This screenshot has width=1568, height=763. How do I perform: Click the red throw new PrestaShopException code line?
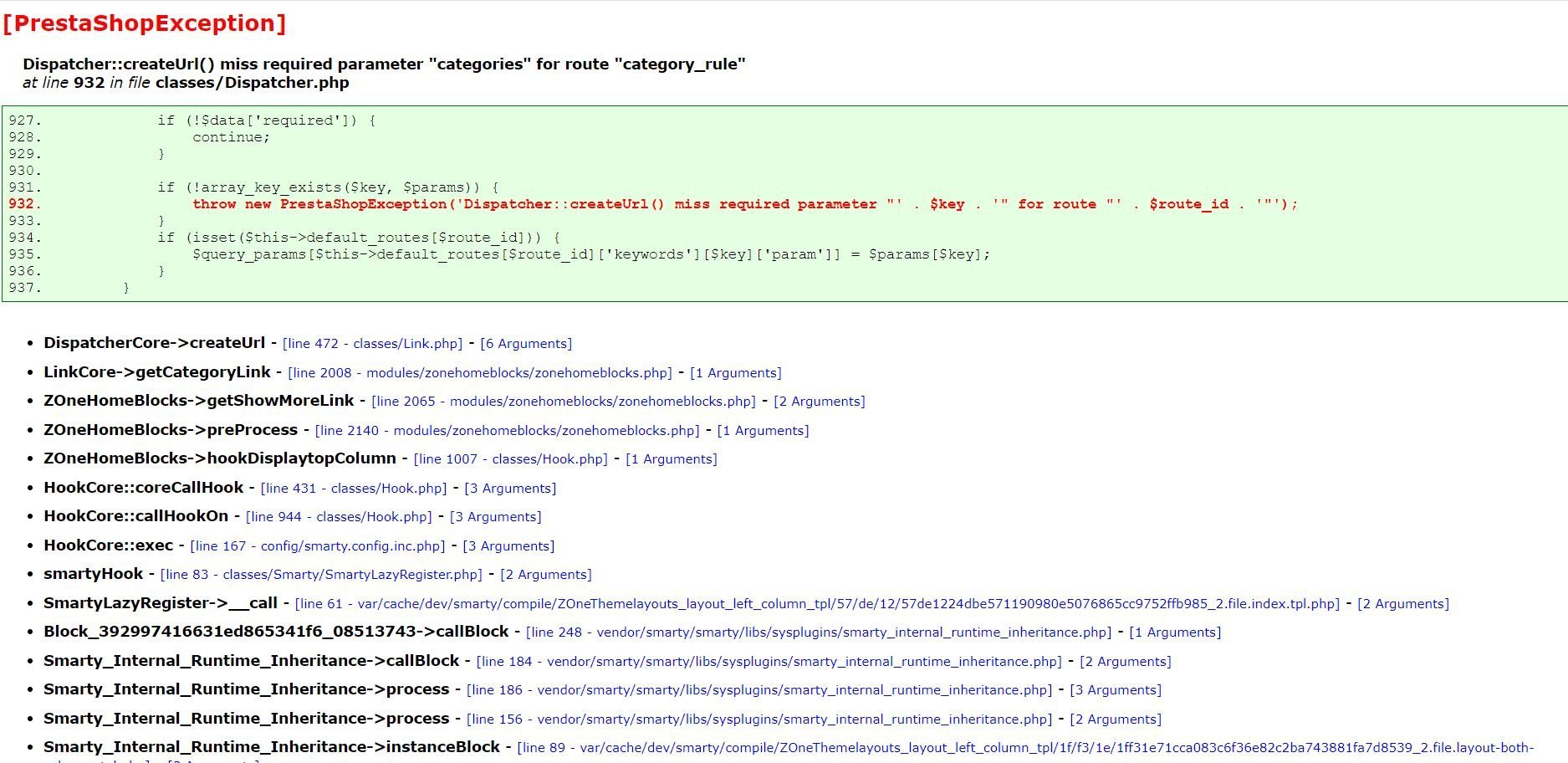[x=744, y=204]
